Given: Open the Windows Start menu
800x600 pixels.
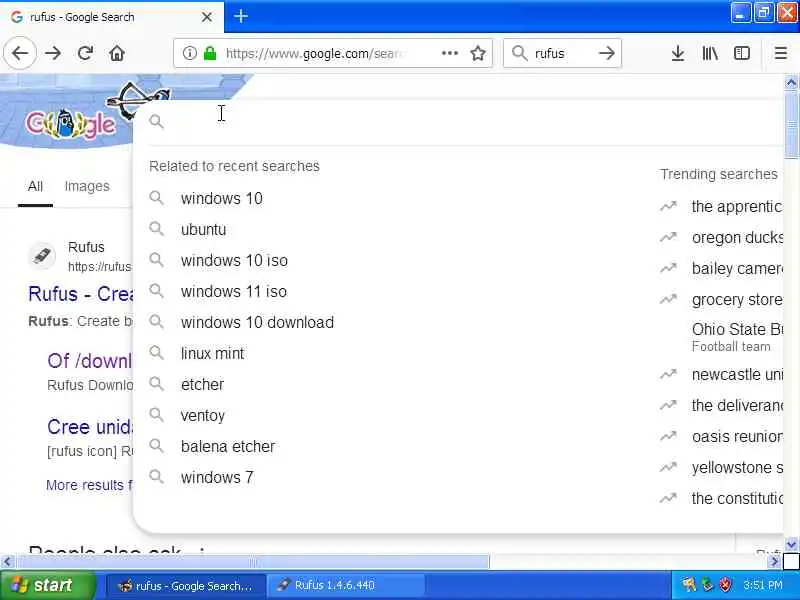Looking at the screenshot, I should click(48, 585).
